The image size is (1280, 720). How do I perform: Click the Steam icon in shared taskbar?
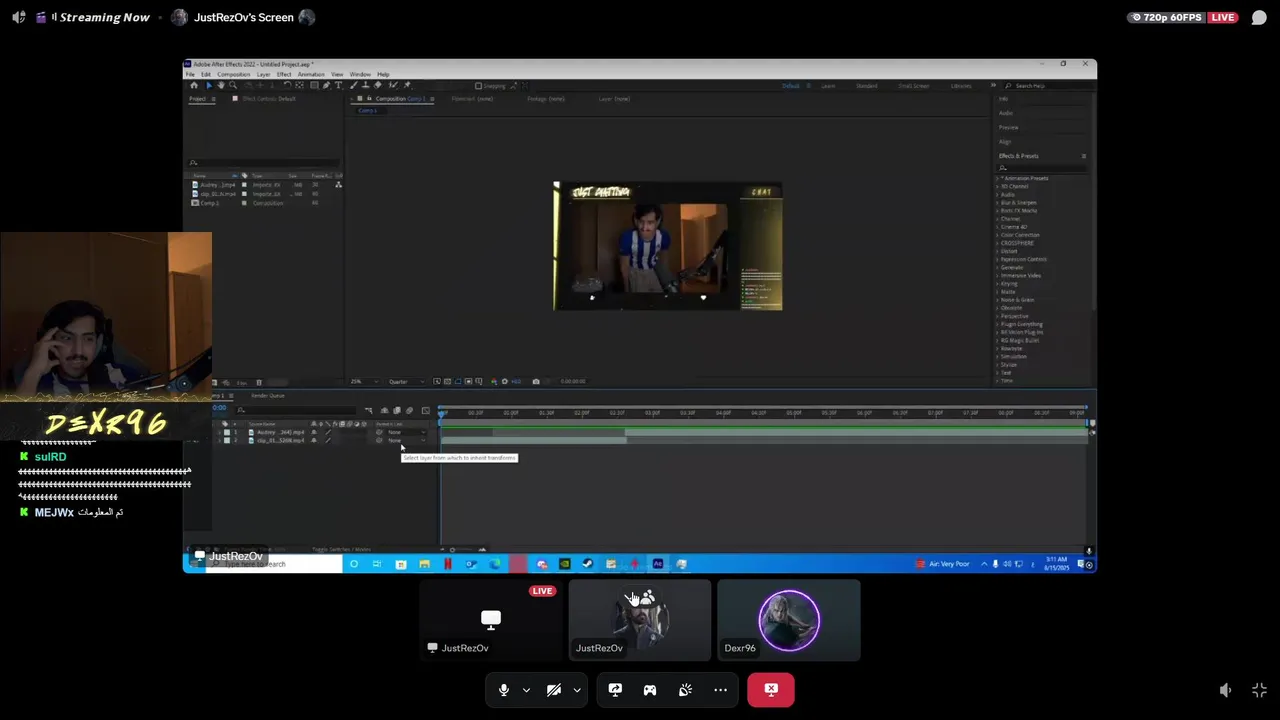tap(587, 564)
